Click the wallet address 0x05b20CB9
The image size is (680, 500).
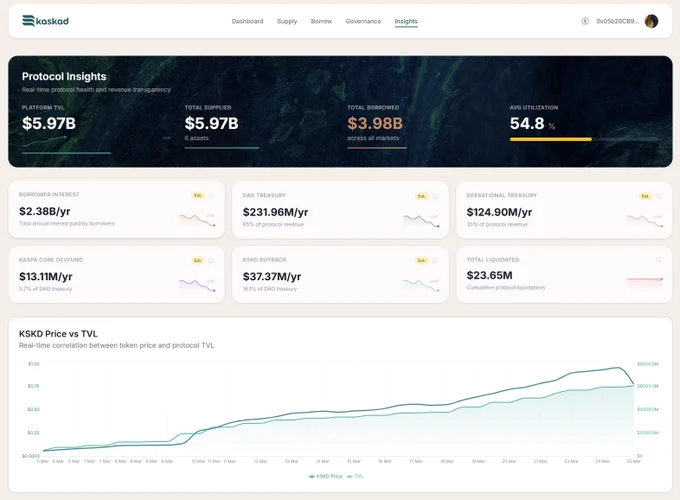(618, 21)
